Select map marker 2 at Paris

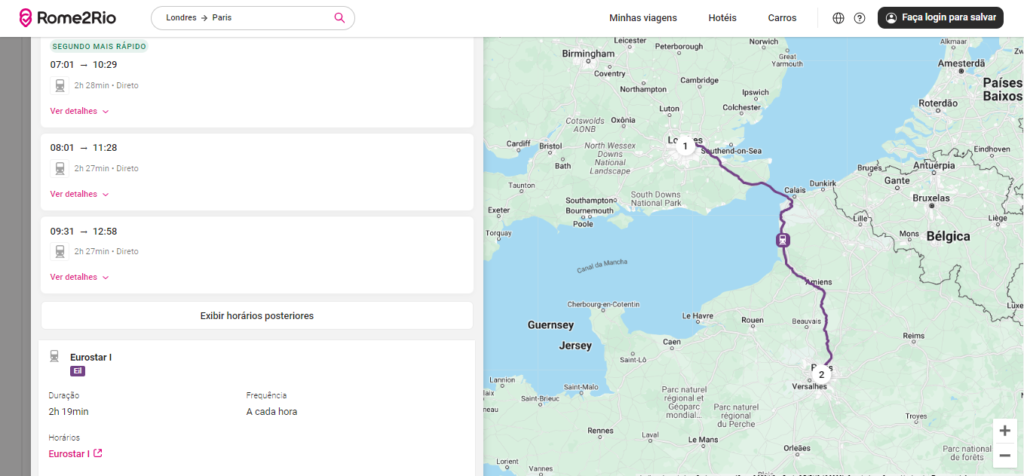(821, 375)
